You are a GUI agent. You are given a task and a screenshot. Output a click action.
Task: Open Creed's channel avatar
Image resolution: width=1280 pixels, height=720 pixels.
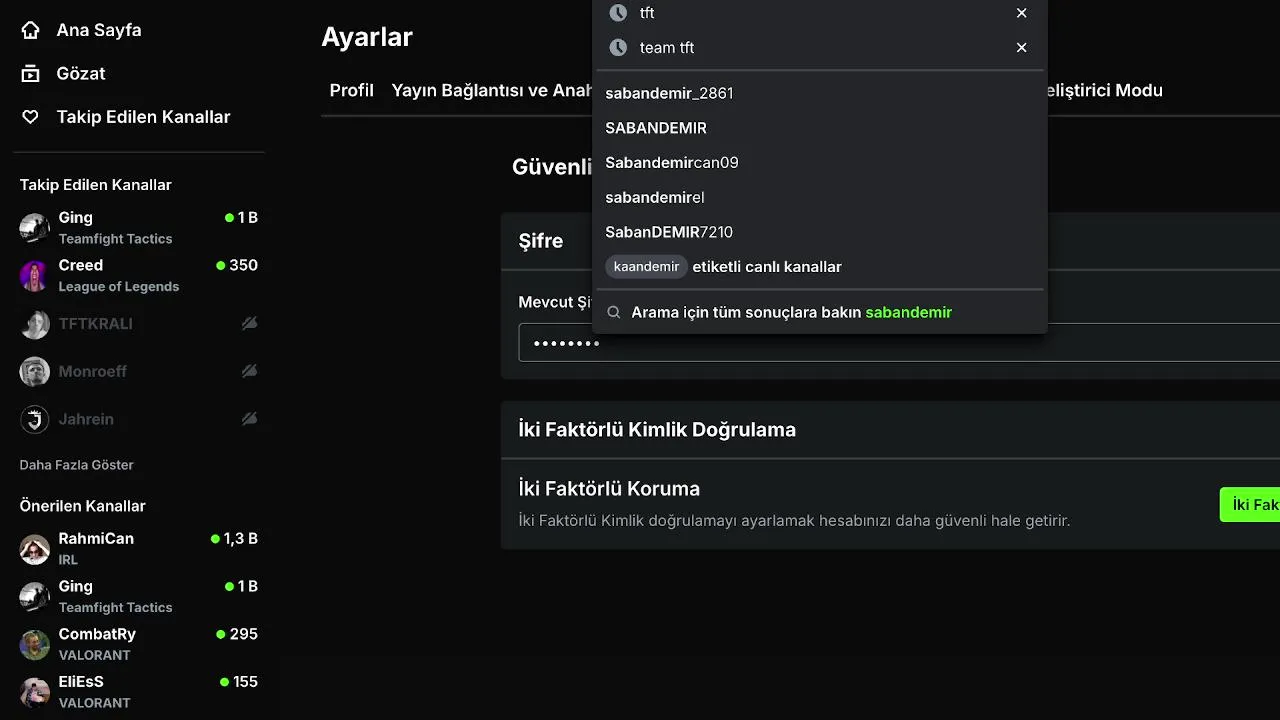(x=35, y=275)
